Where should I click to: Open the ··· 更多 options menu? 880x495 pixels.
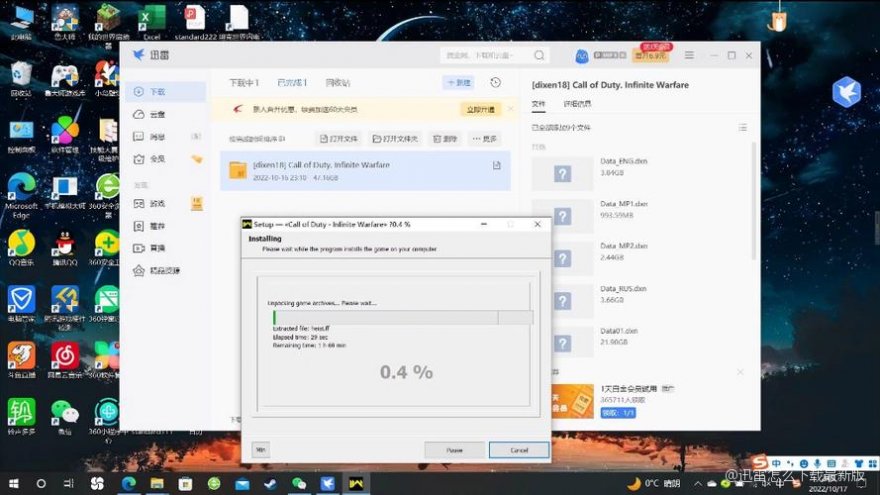pos(484,139)
